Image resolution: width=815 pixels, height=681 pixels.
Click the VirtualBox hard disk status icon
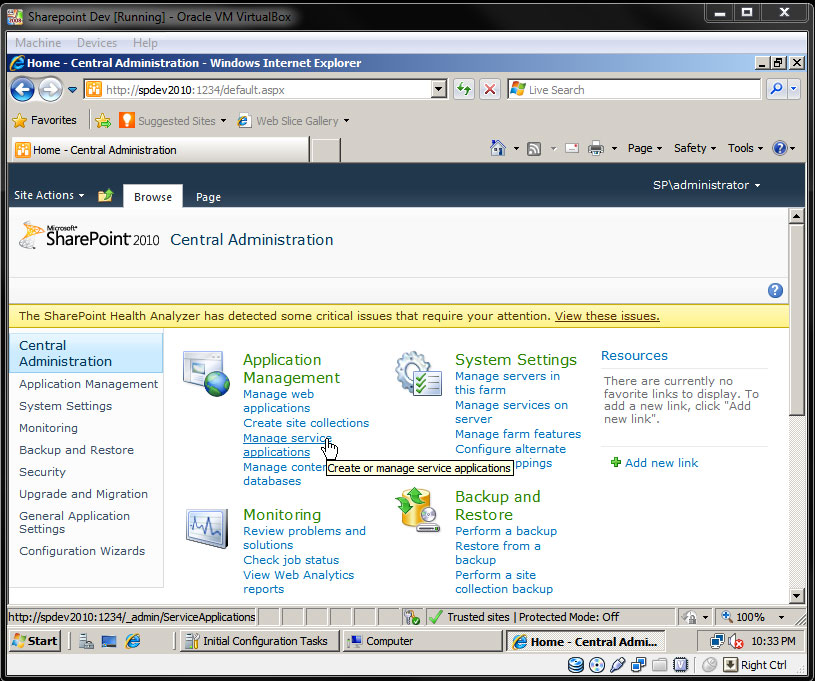pyautogui.click(x=575, y=664)
